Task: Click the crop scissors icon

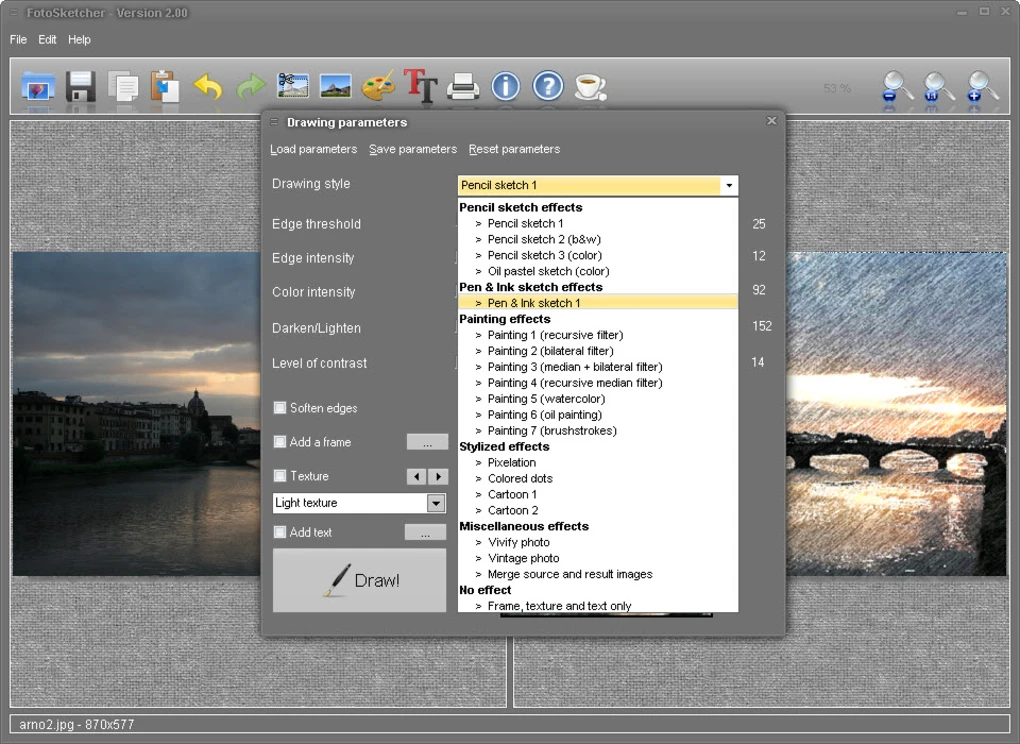Action: pyautogui.click(x=293, y=86)
